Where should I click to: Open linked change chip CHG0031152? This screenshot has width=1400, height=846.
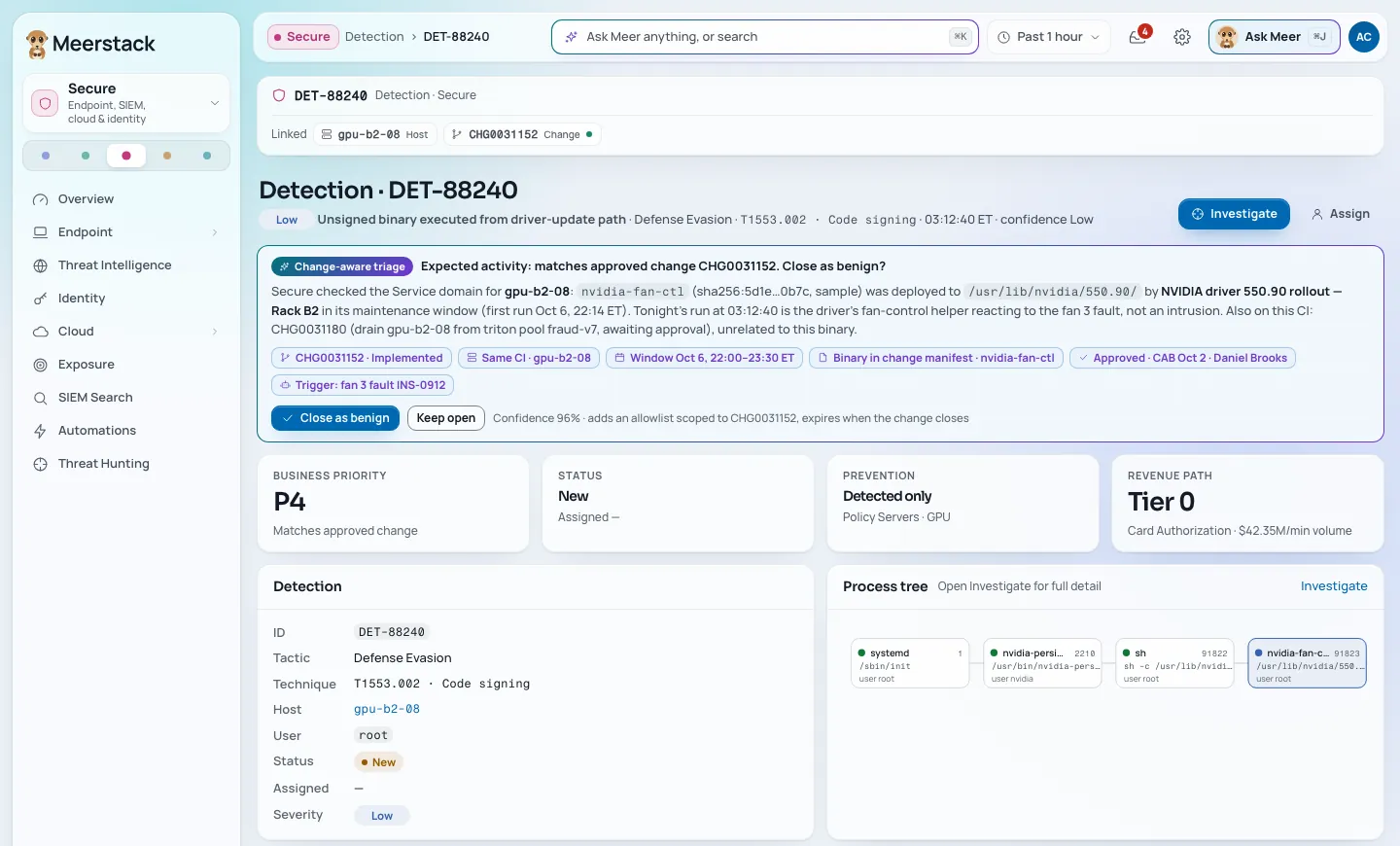pos(522,134)
